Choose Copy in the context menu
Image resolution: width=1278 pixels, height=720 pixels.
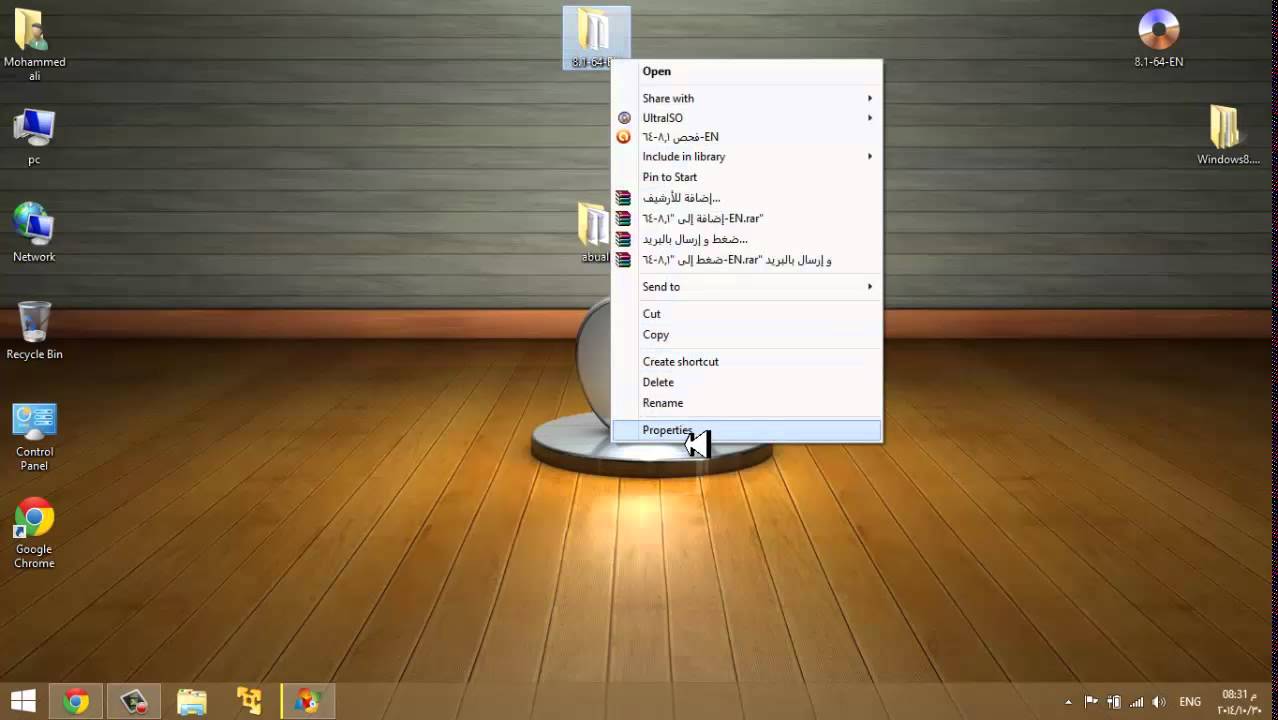click(x=747, y=335)
